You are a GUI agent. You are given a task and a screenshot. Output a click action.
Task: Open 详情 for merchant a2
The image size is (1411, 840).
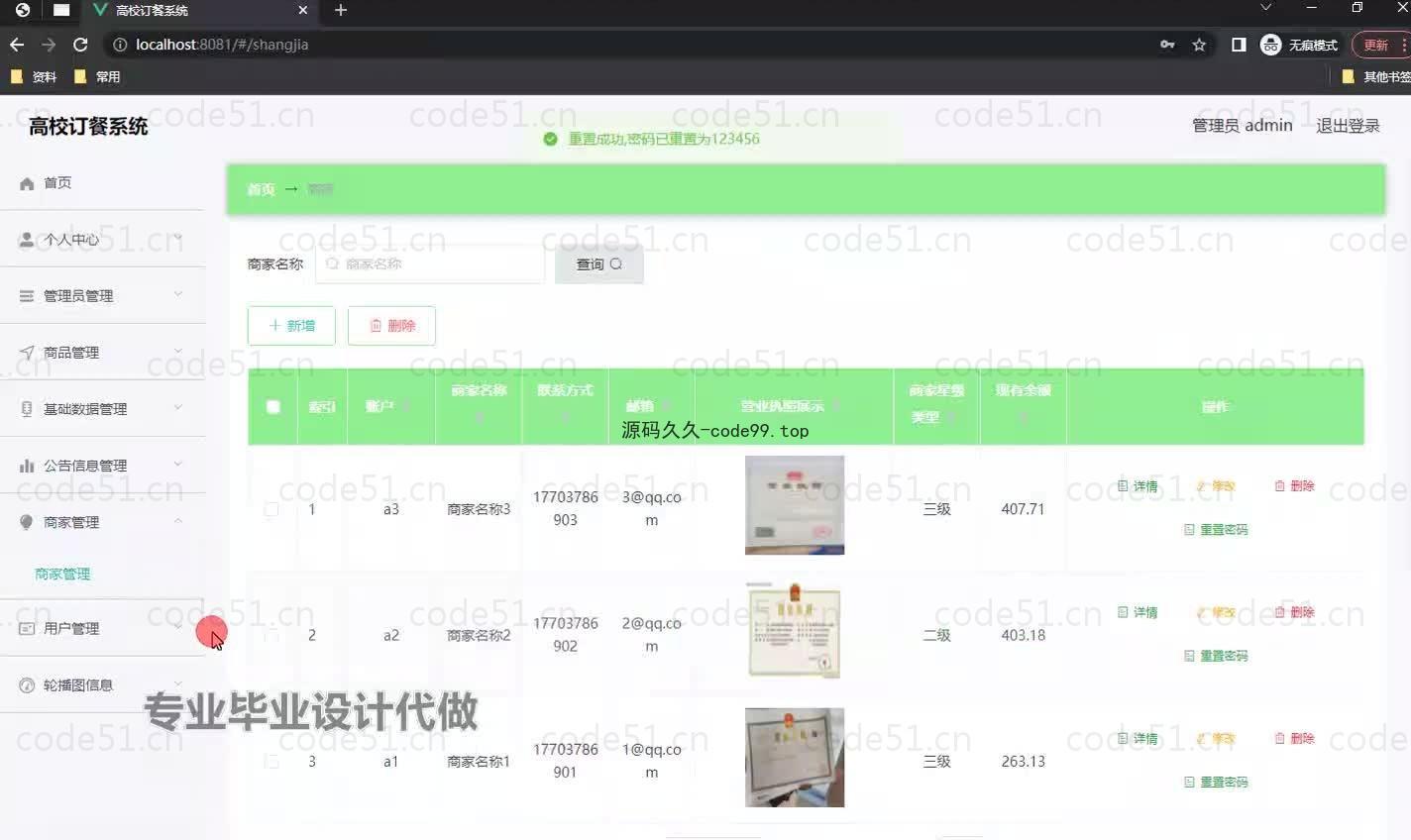click(x=1138, y=612)
